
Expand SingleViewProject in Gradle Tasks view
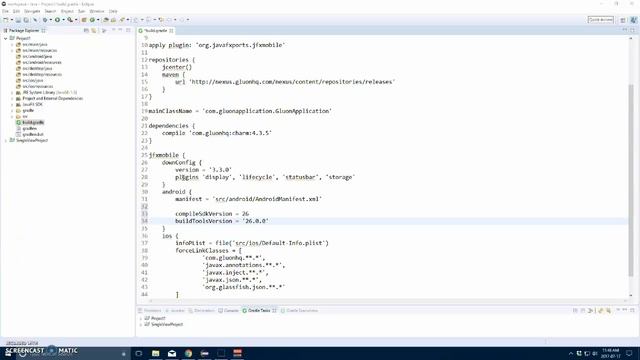[x=141, y=324]
